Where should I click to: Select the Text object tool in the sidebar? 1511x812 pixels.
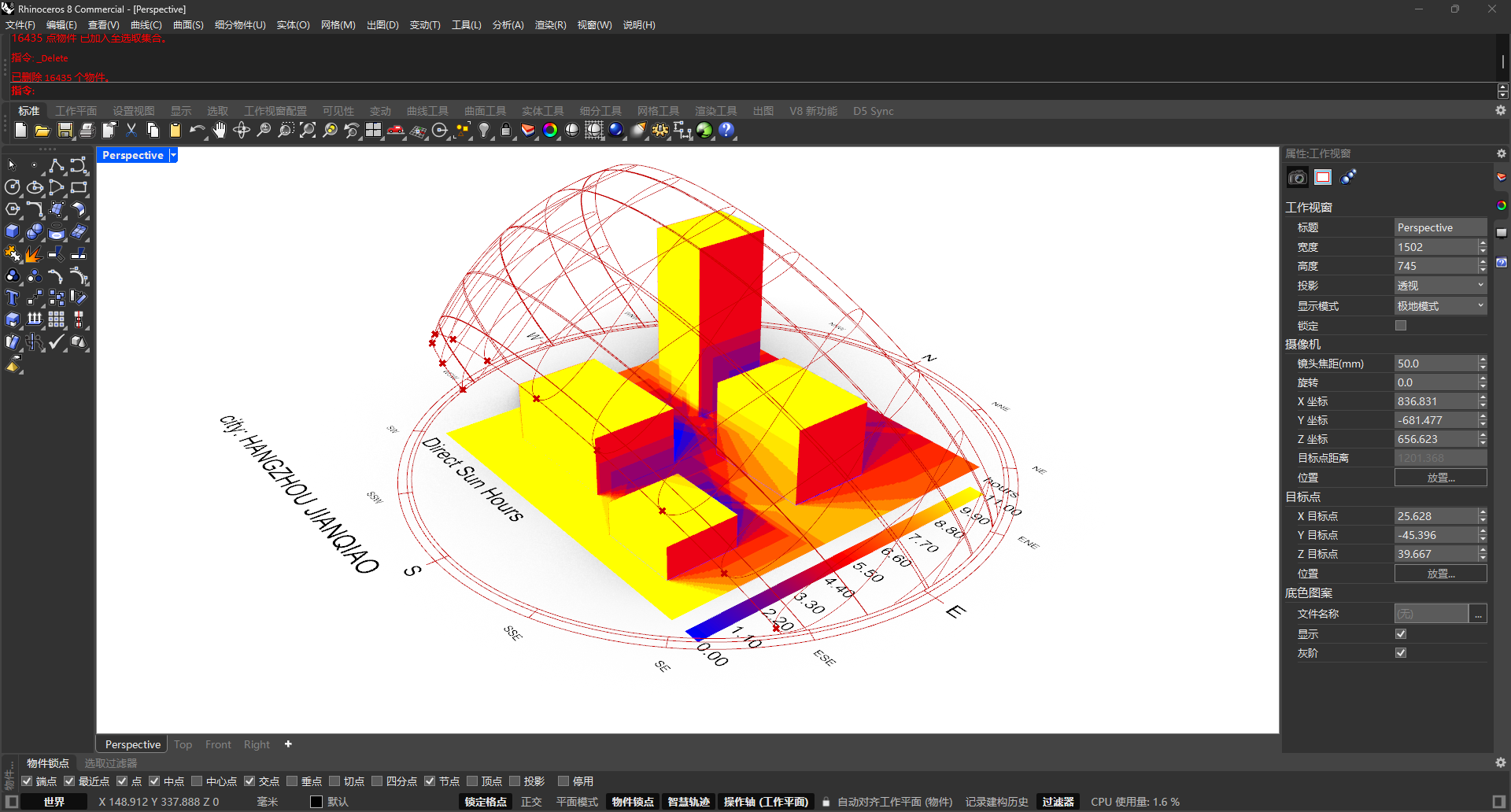(13, 297)
